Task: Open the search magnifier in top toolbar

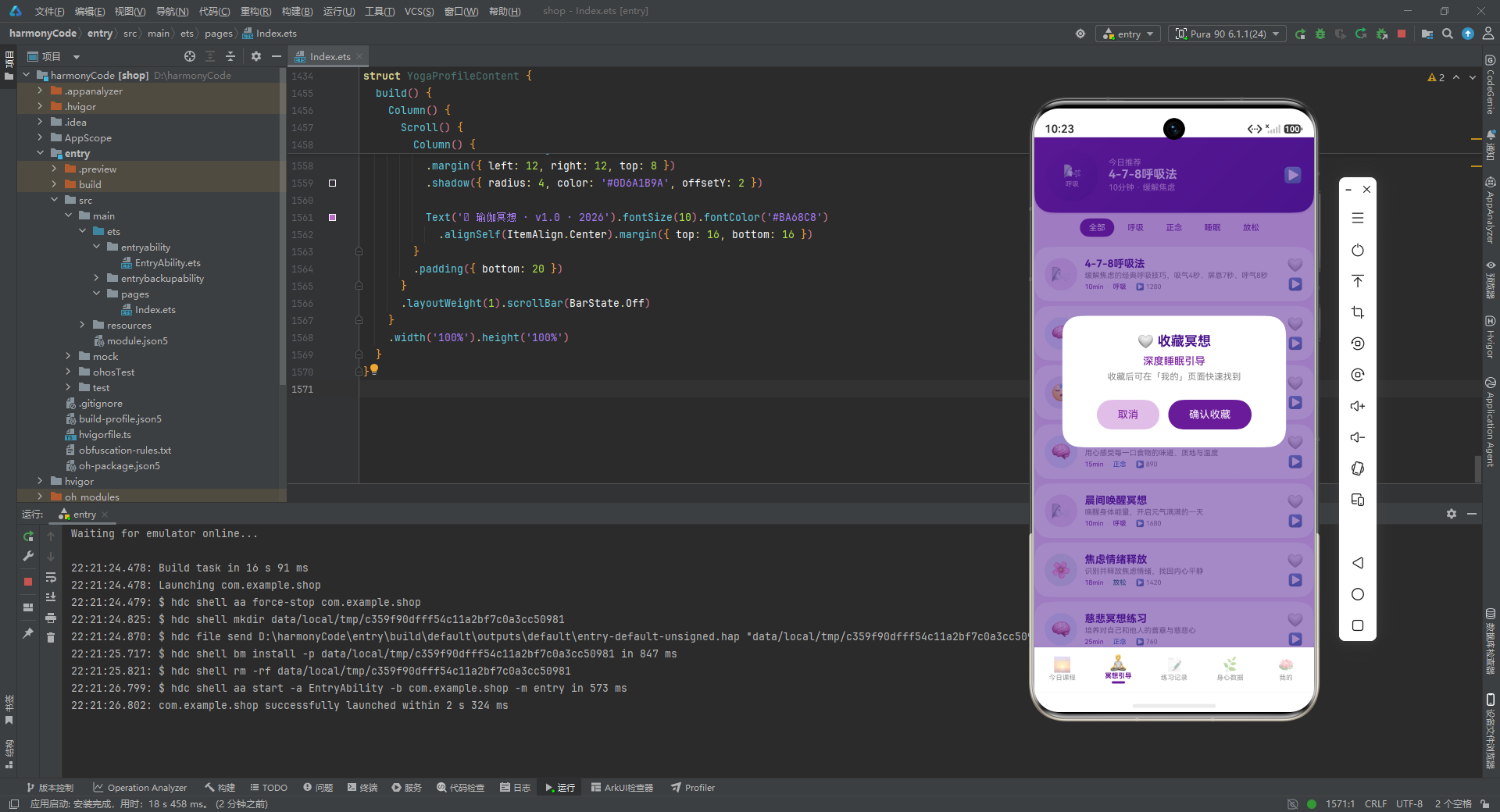Action: [x=1448, y=34]
